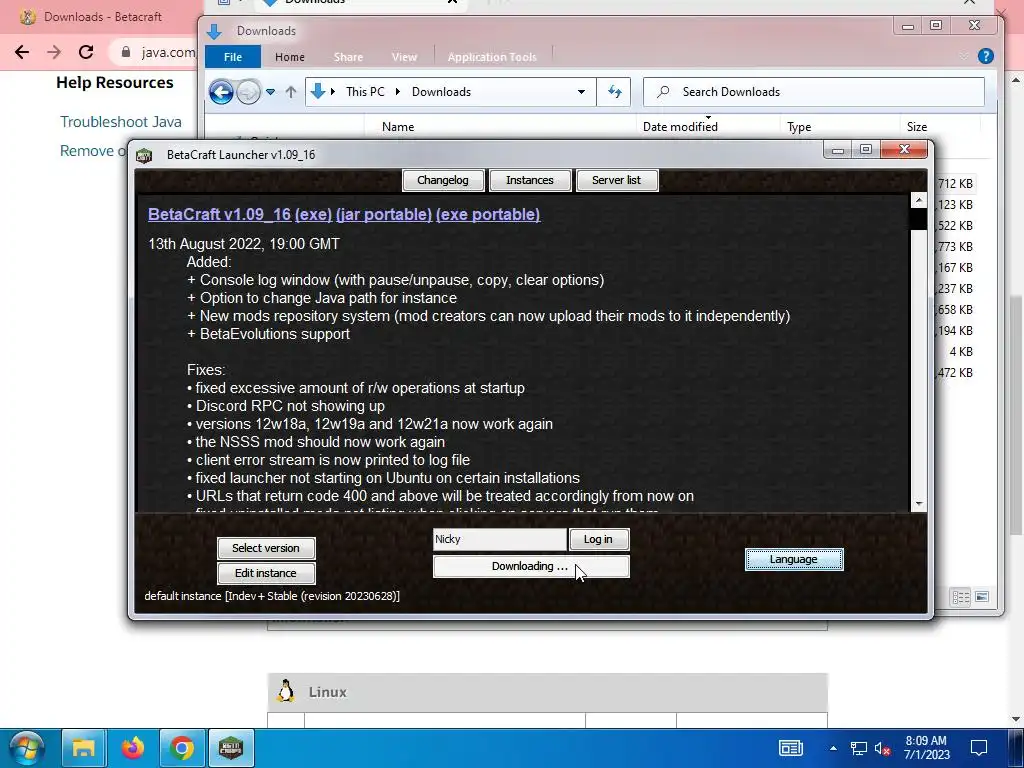The height and width of the screenshot is (768, 1024).
Task: Click the Search Downloads field
Action: tap(814, 92)
